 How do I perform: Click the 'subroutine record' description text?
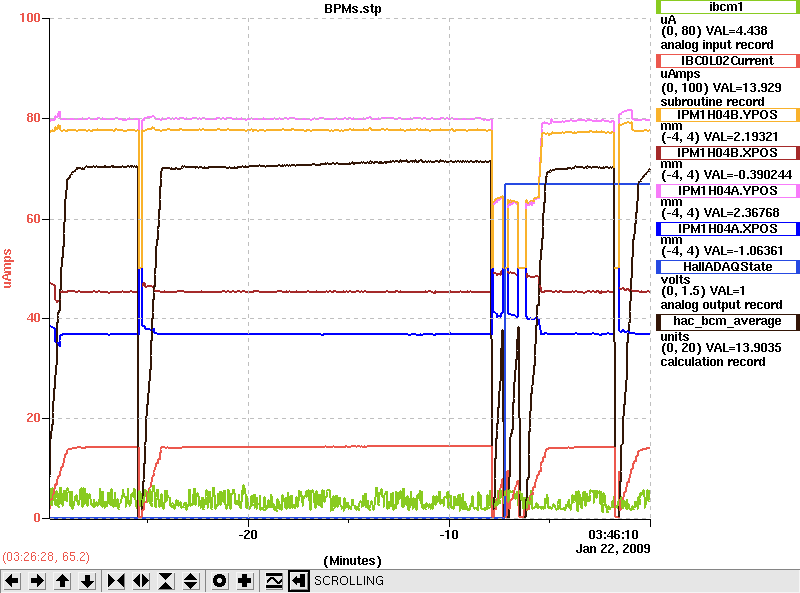click(x=712, y=102)
